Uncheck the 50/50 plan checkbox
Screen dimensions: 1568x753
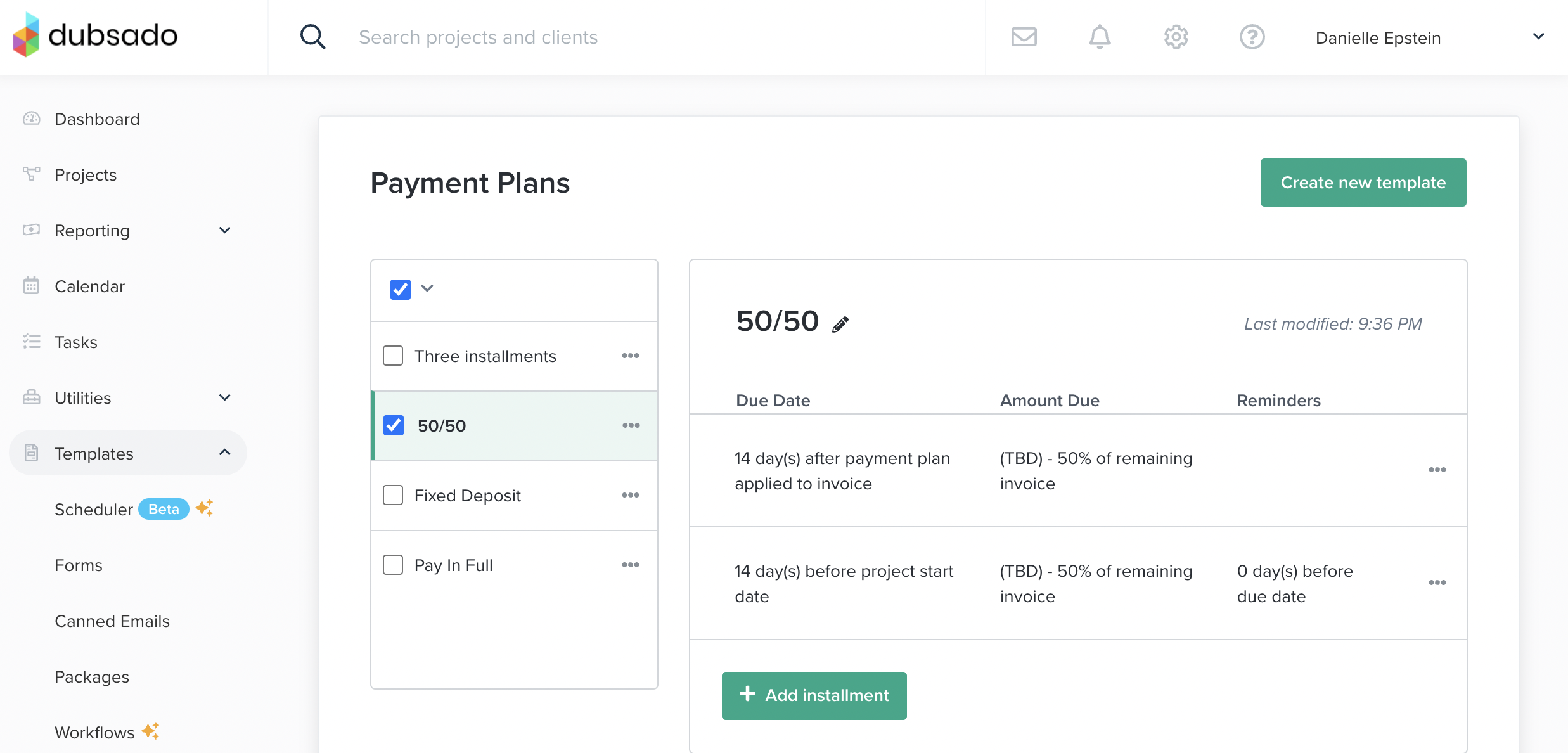pyautogui.click(x=394, y=425)
